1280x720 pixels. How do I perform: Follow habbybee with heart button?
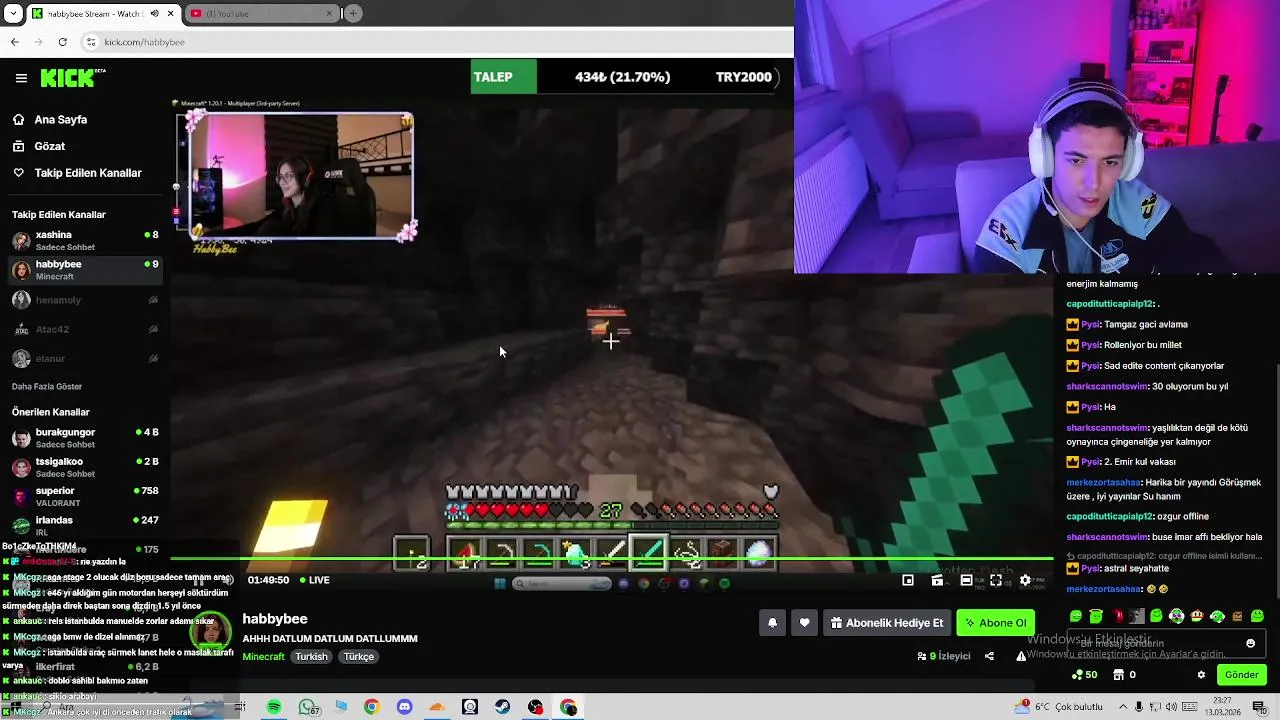tap(805, 623)
